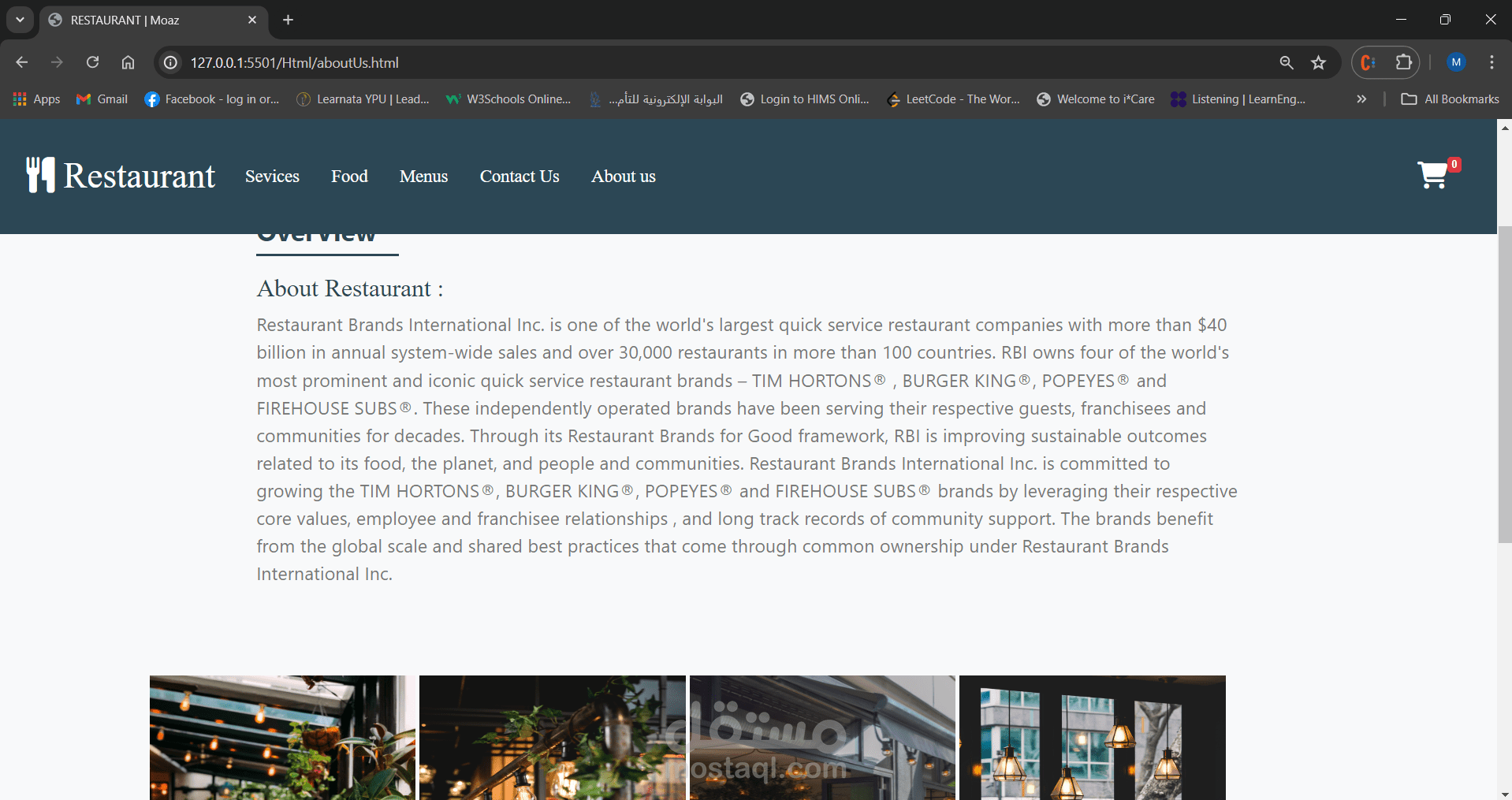Open the Sevices navigation menu item

(272, 177)
